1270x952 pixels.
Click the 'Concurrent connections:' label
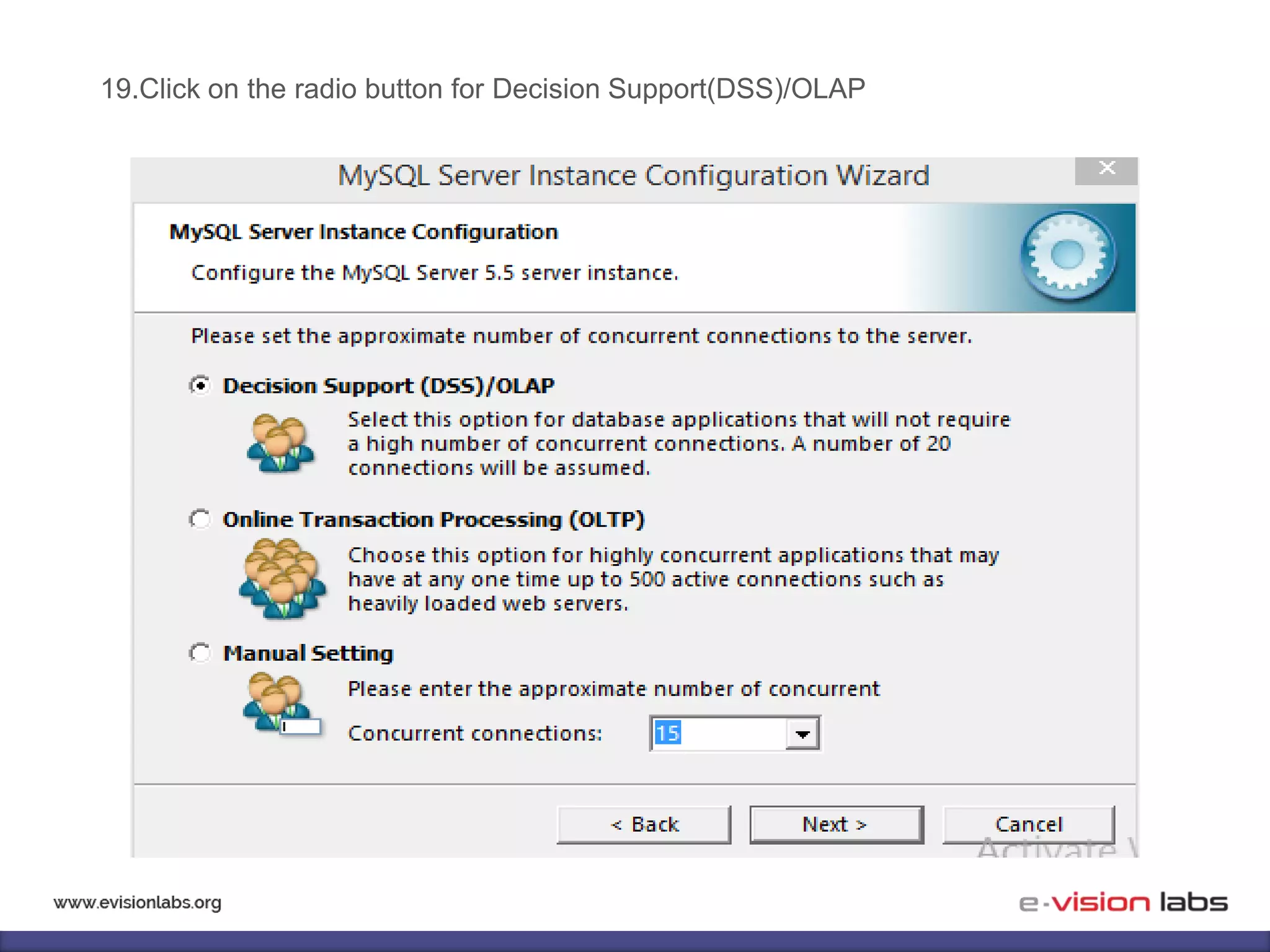click(x=475, y=734)
